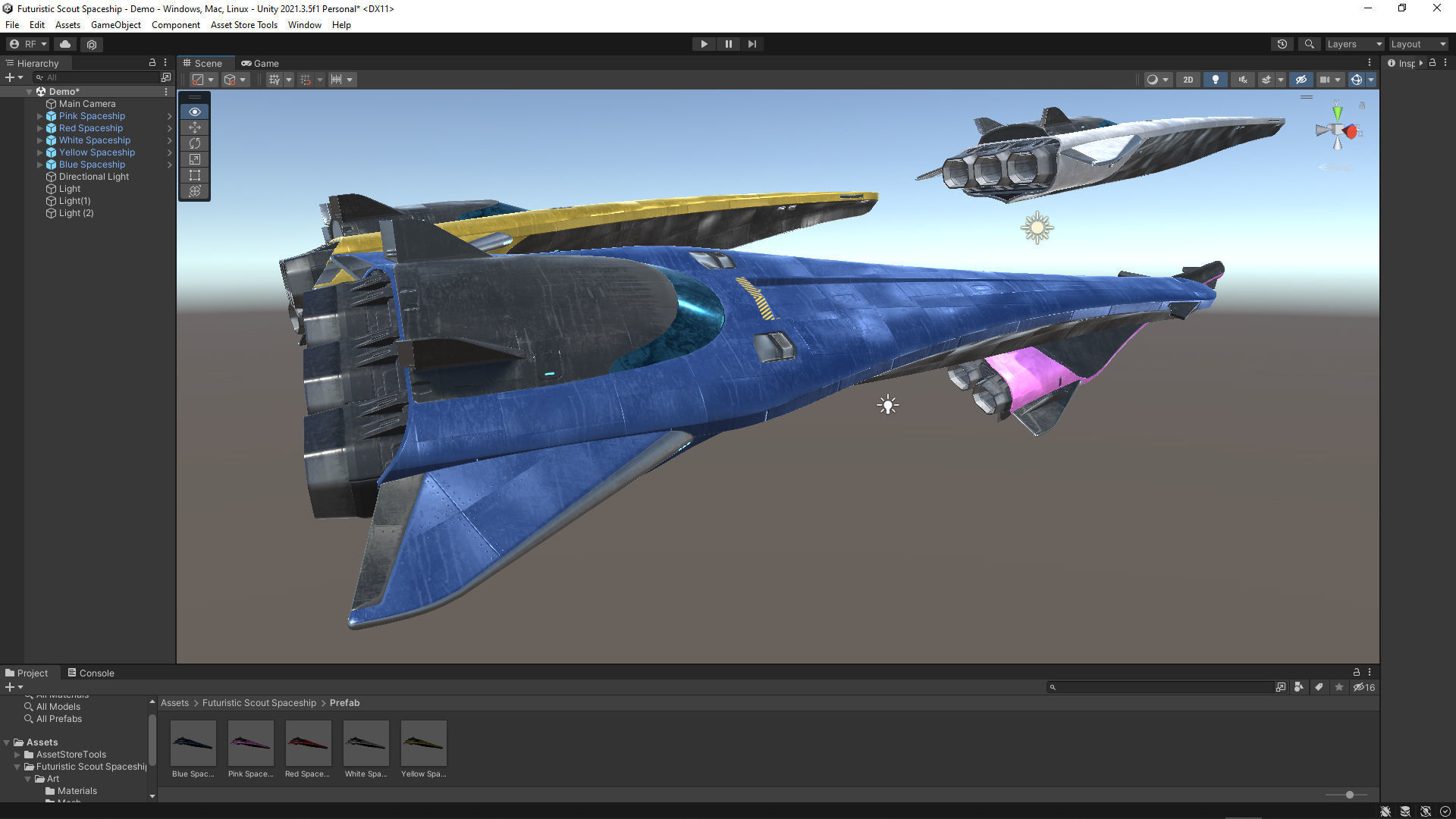The width and height of the screenshot is (1456, 819).
Task: Click the Pause button
Action: [x=728, y=44]
